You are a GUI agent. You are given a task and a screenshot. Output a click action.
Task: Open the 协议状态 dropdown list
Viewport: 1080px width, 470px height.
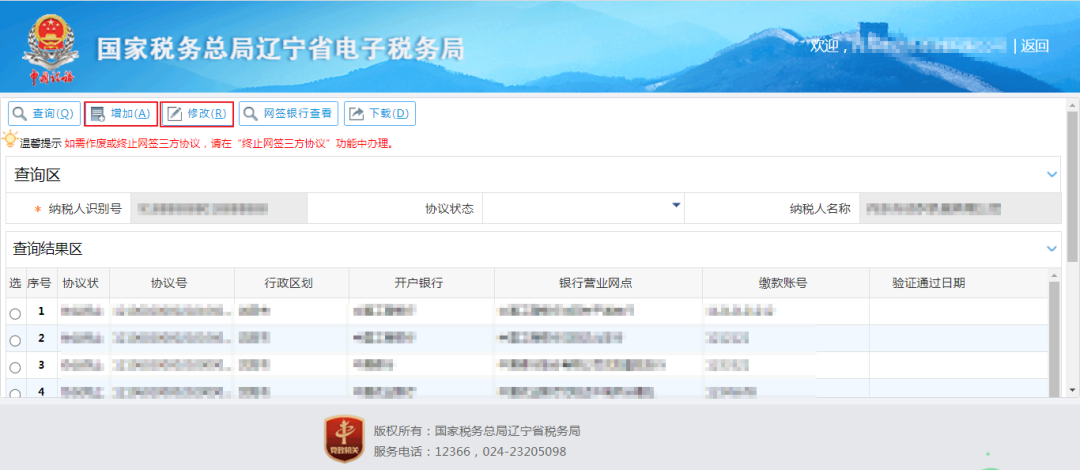(676, 206)
